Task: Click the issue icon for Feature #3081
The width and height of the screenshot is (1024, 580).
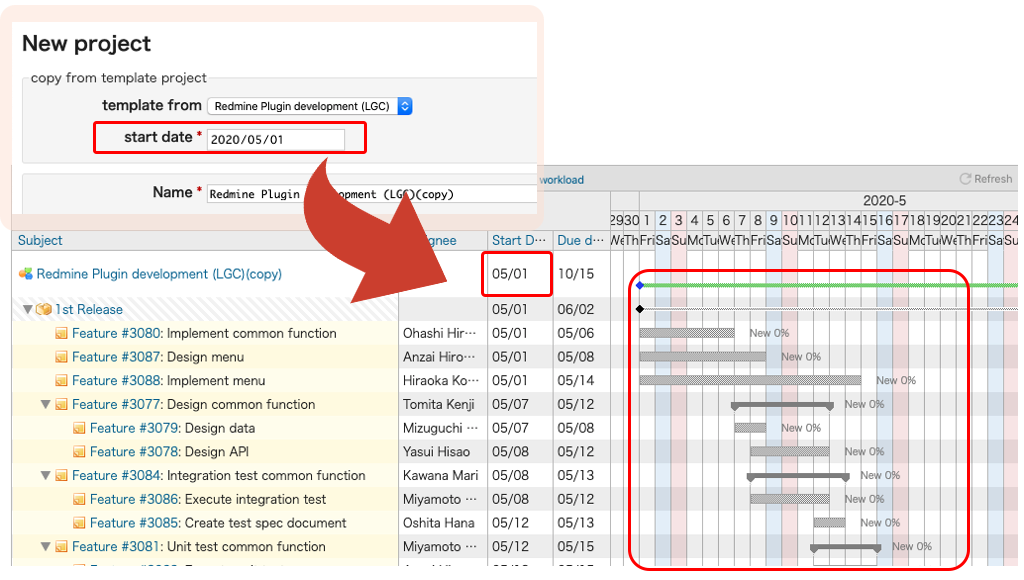Action: (61, 547)
